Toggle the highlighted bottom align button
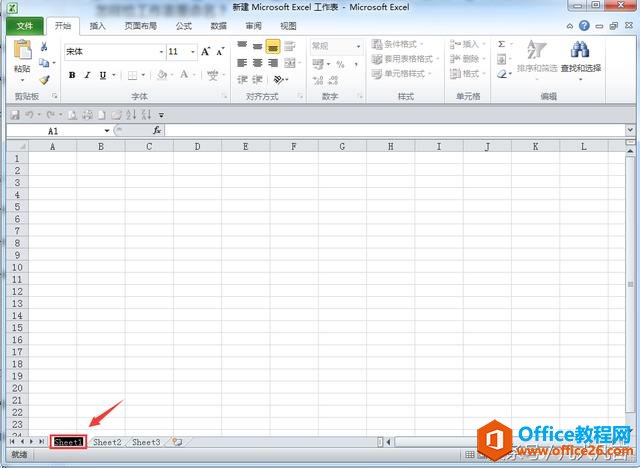 (x=273, y=47)
